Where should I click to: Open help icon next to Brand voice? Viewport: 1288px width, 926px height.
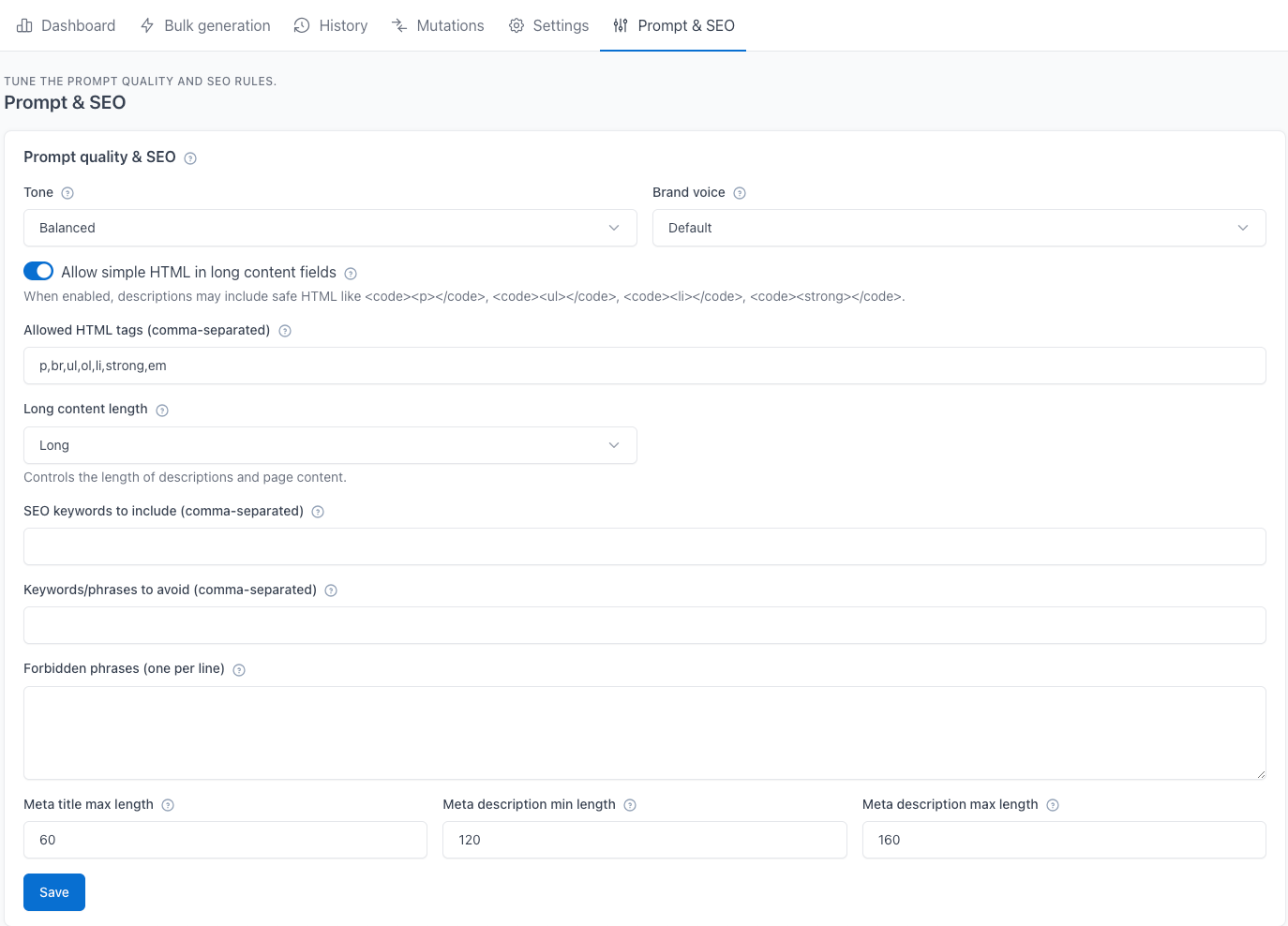[x=740, y=193]
